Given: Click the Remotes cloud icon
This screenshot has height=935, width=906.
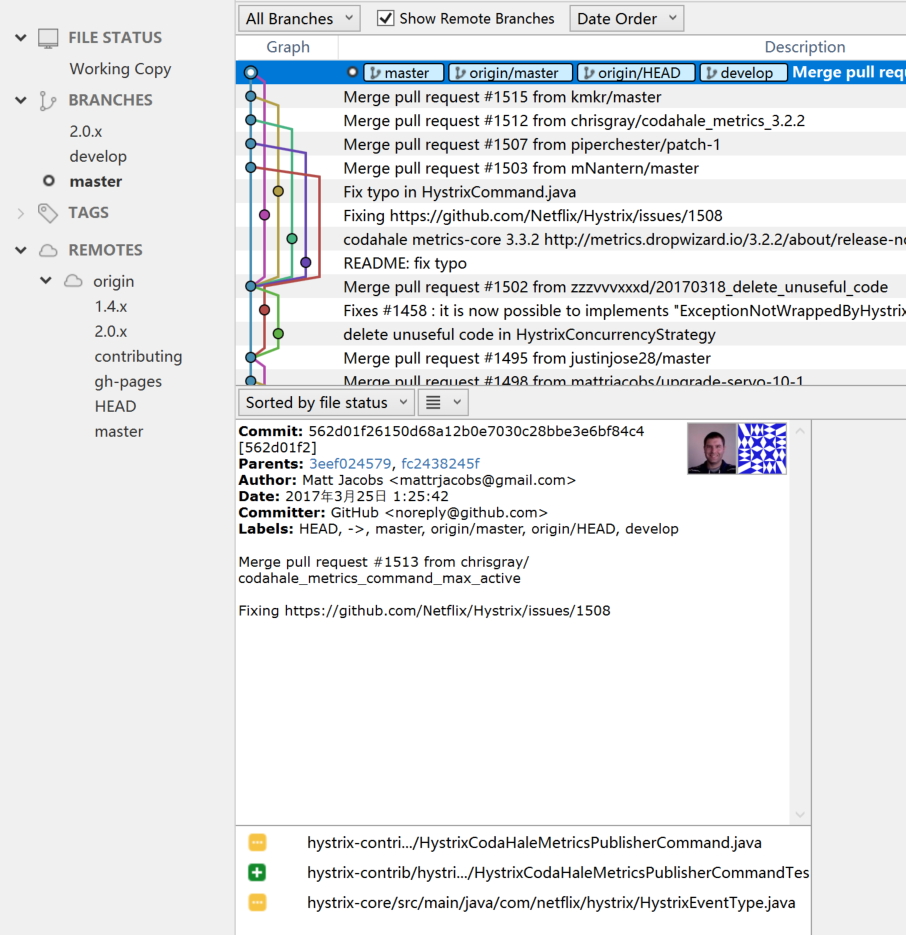Looking at the screenshot, I should coord(48,250).
